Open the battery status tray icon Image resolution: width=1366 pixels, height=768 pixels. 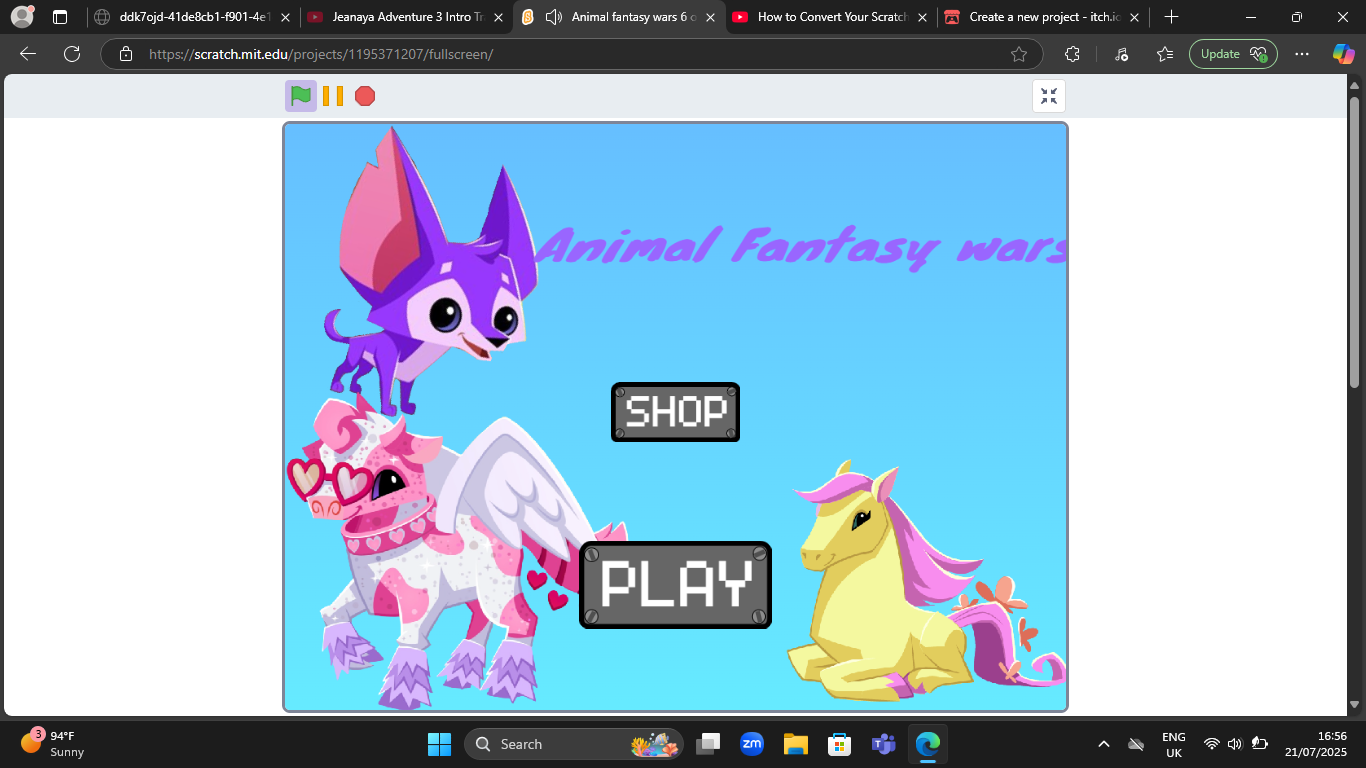click(1259, 744)
